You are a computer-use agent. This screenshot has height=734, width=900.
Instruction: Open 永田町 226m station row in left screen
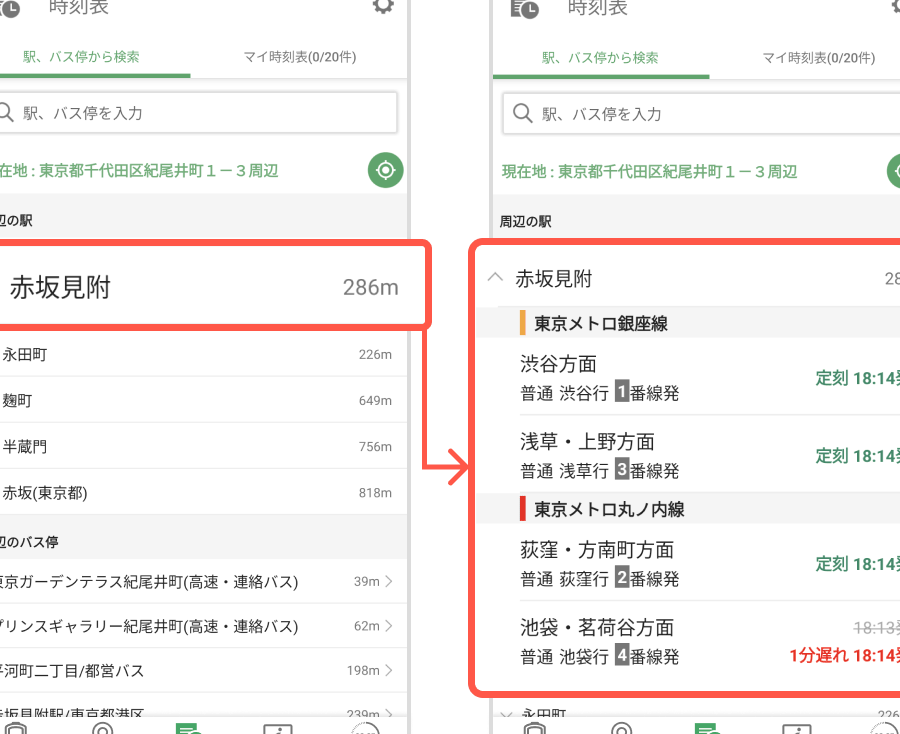(x=203, y=354)
